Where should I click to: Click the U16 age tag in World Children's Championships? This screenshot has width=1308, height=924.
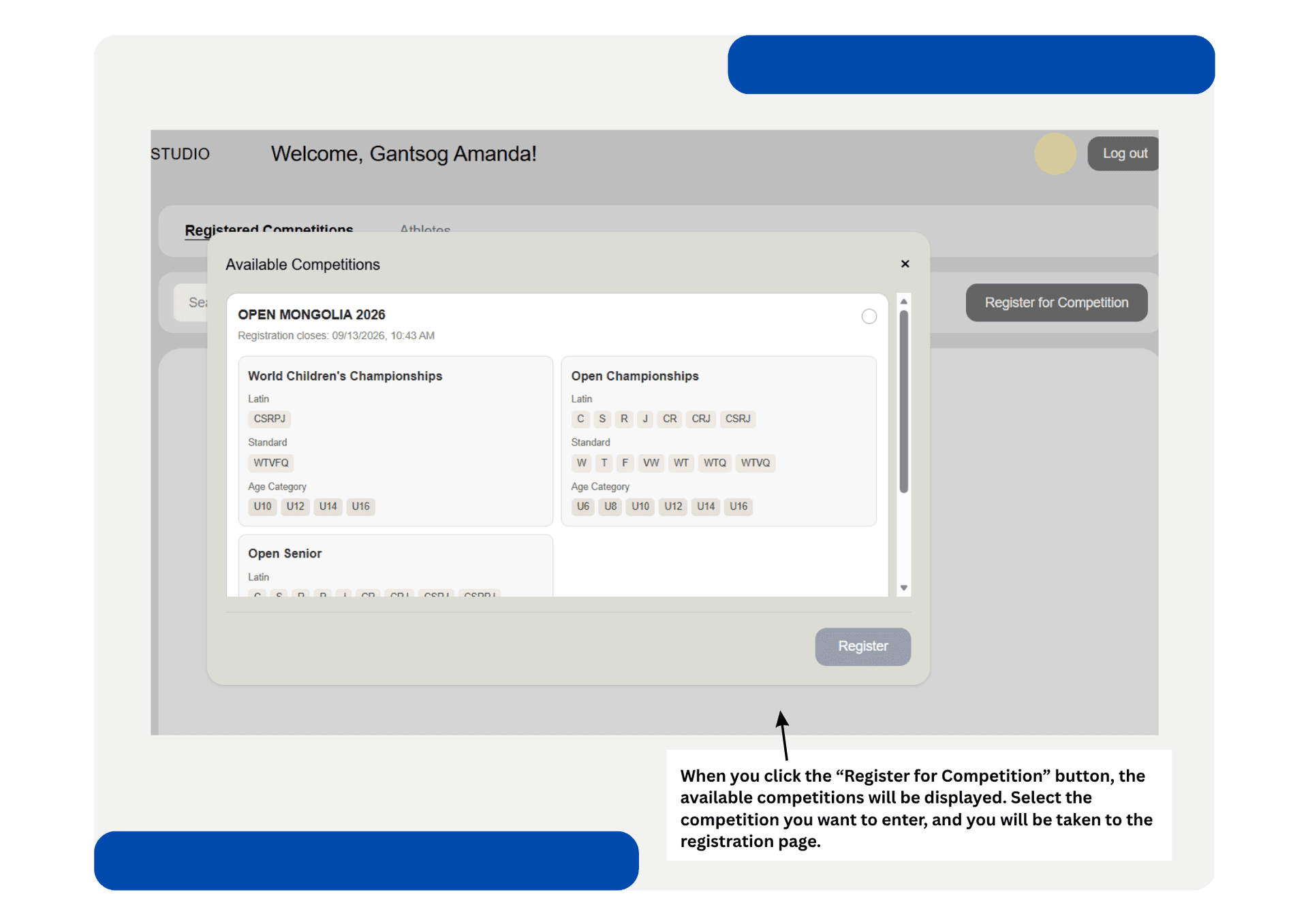(x=360, y=507)
